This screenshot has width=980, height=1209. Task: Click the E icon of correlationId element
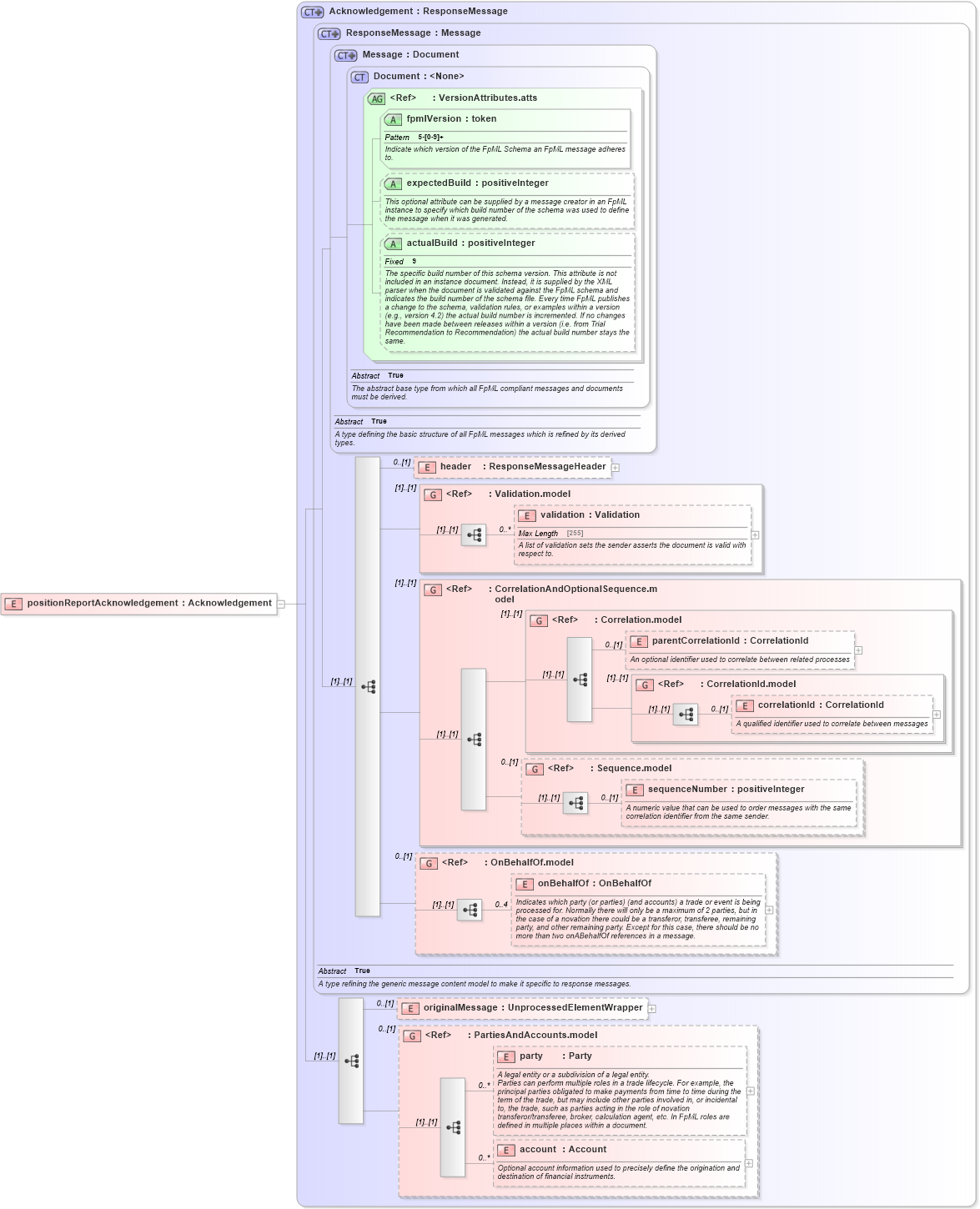[745, 705]
